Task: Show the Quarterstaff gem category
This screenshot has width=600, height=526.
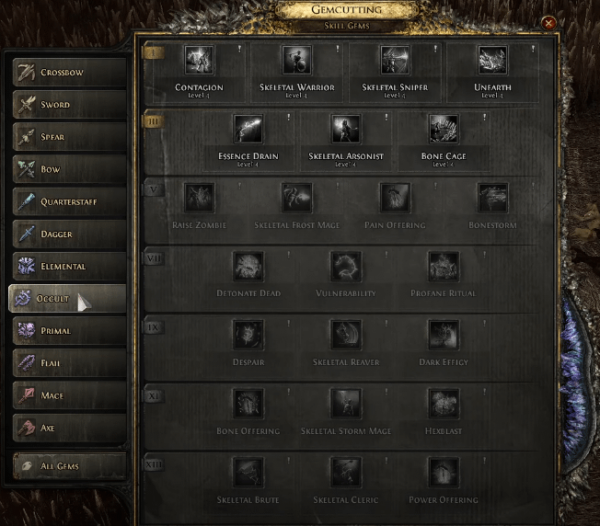Action: tap(69, 202)
